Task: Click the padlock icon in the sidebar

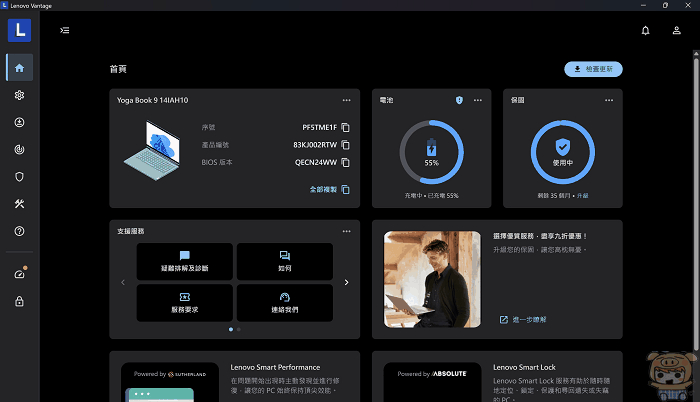Action: point(19,301)
